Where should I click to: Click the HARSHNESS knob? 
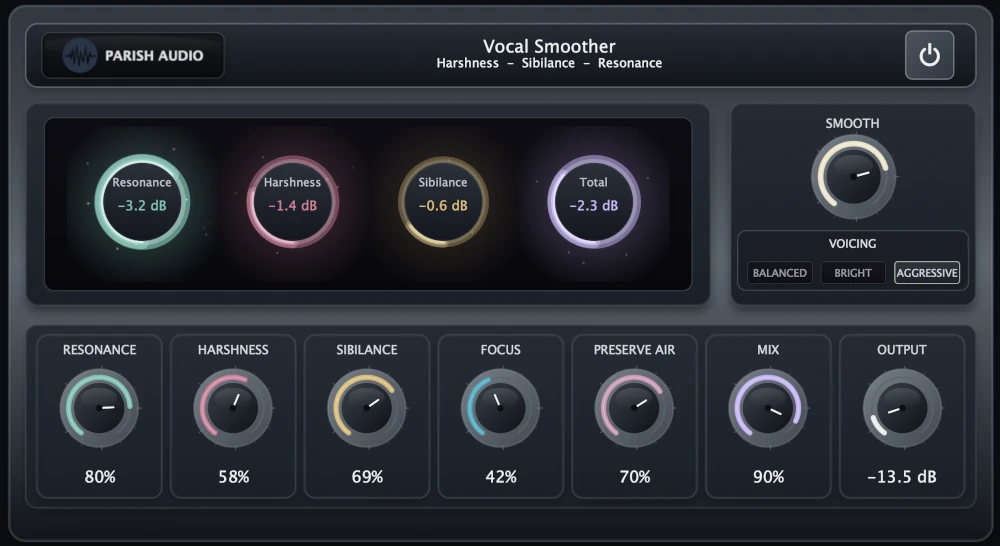pos(233,408)
